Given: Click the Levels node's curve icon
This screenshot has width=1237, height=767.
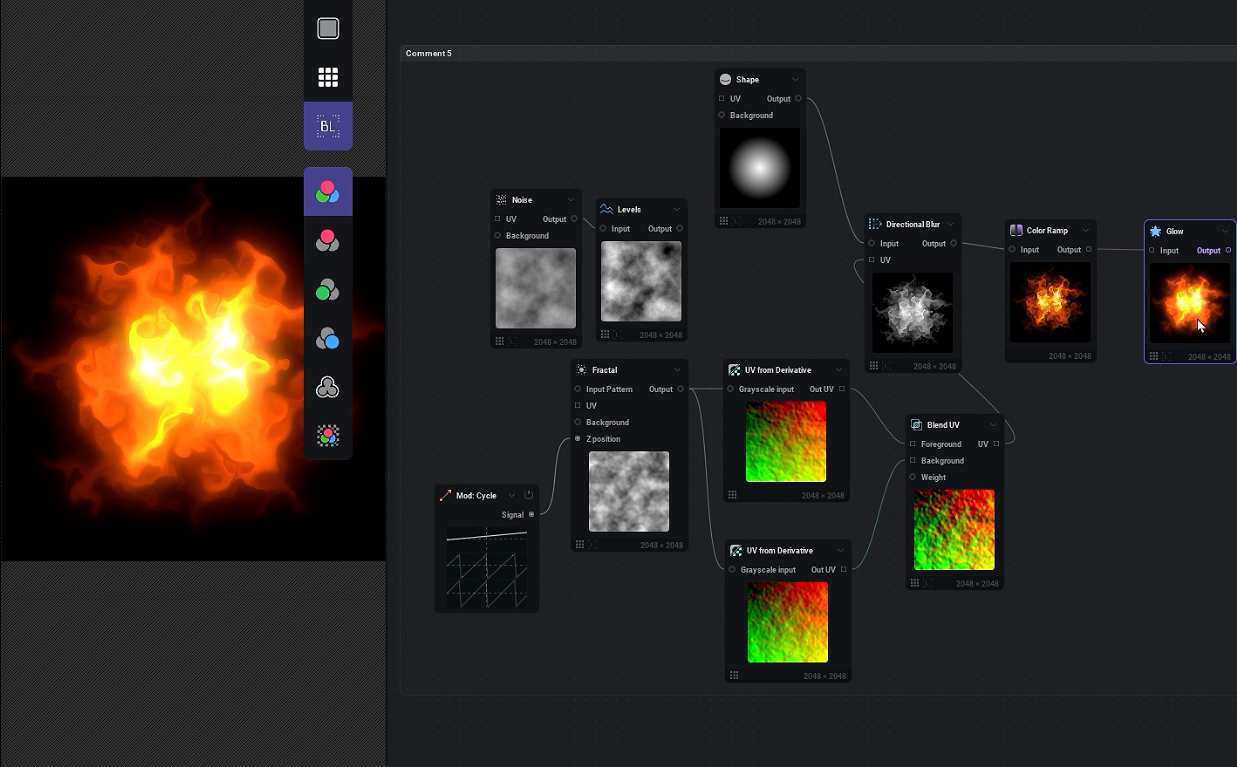Looking at the screenshot, I should pos(607,209).
